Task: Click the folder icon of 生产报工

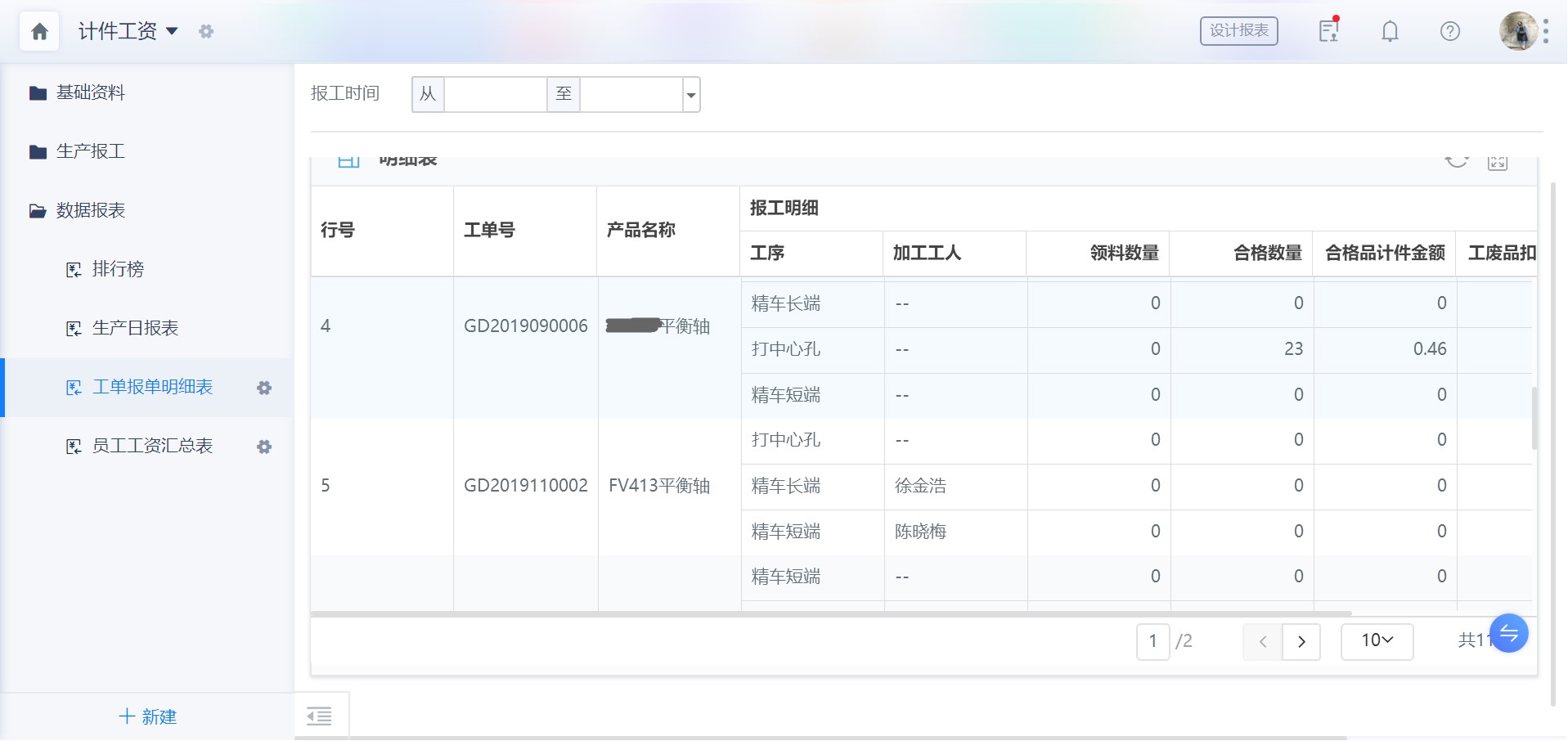Action: (38, 152)
